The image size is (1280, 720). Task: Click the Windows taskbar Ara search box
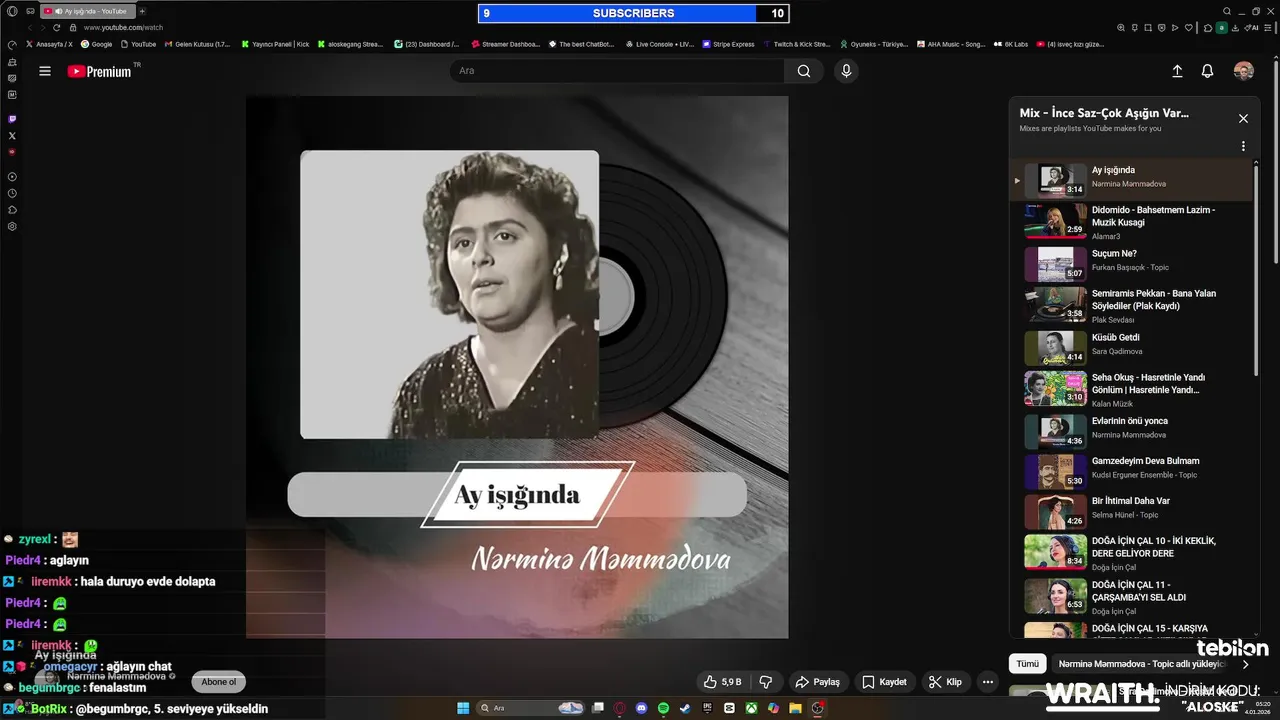pyautogui.click(x=531, y=708)
